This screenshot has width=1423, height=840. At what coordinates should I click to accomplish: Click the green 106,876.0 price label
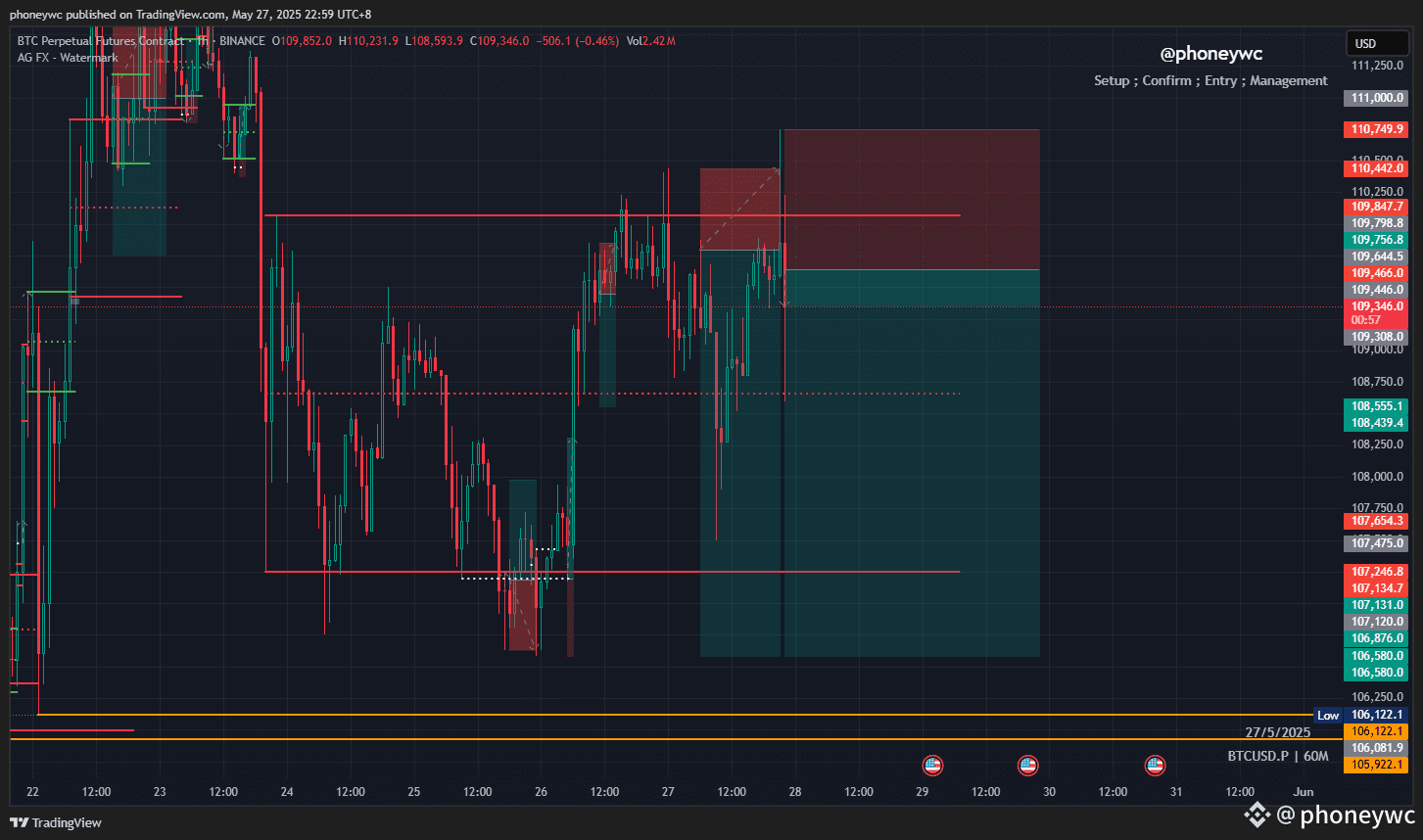(1377, 638)
